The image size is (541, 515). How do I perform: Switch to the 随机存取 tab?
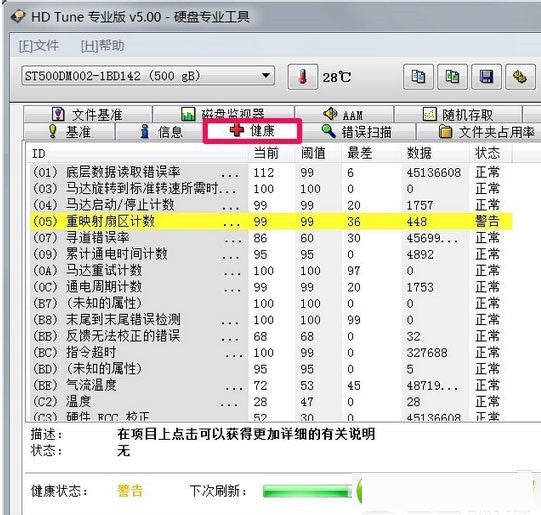pyautogui.click(x=458, y=114)
